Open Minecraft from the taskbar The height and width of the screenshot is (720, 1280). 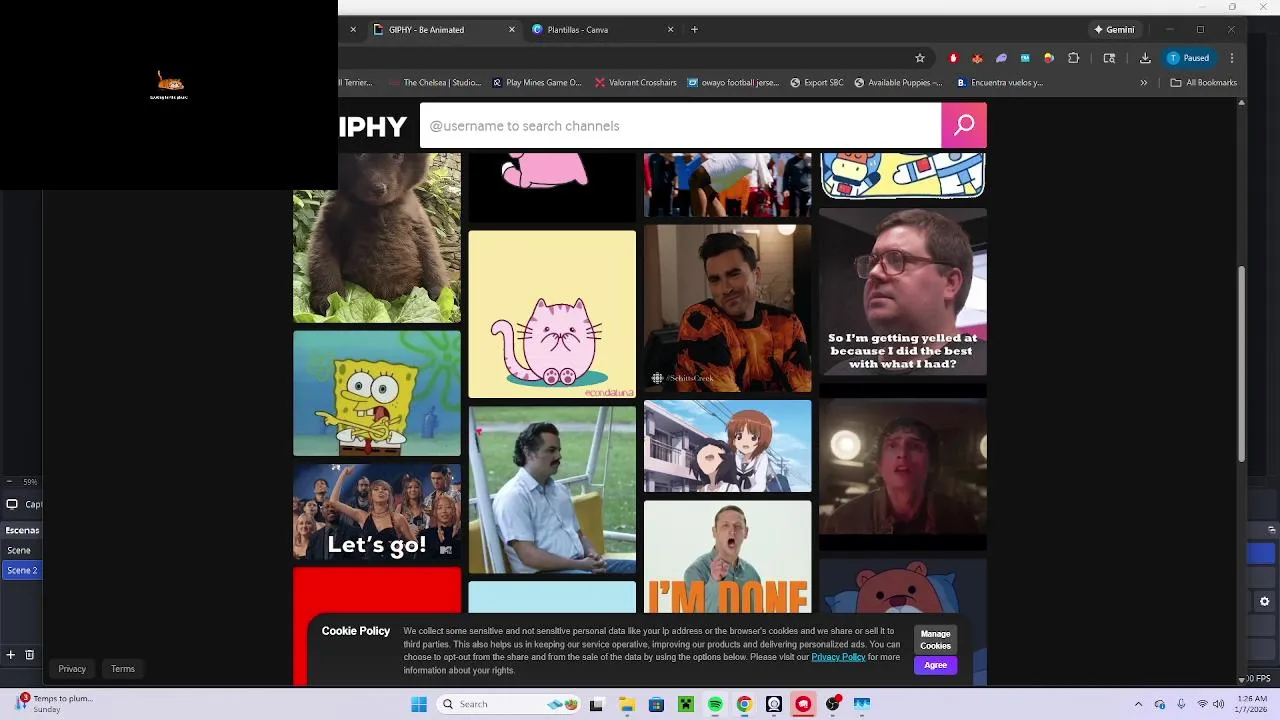click(686, 704)
